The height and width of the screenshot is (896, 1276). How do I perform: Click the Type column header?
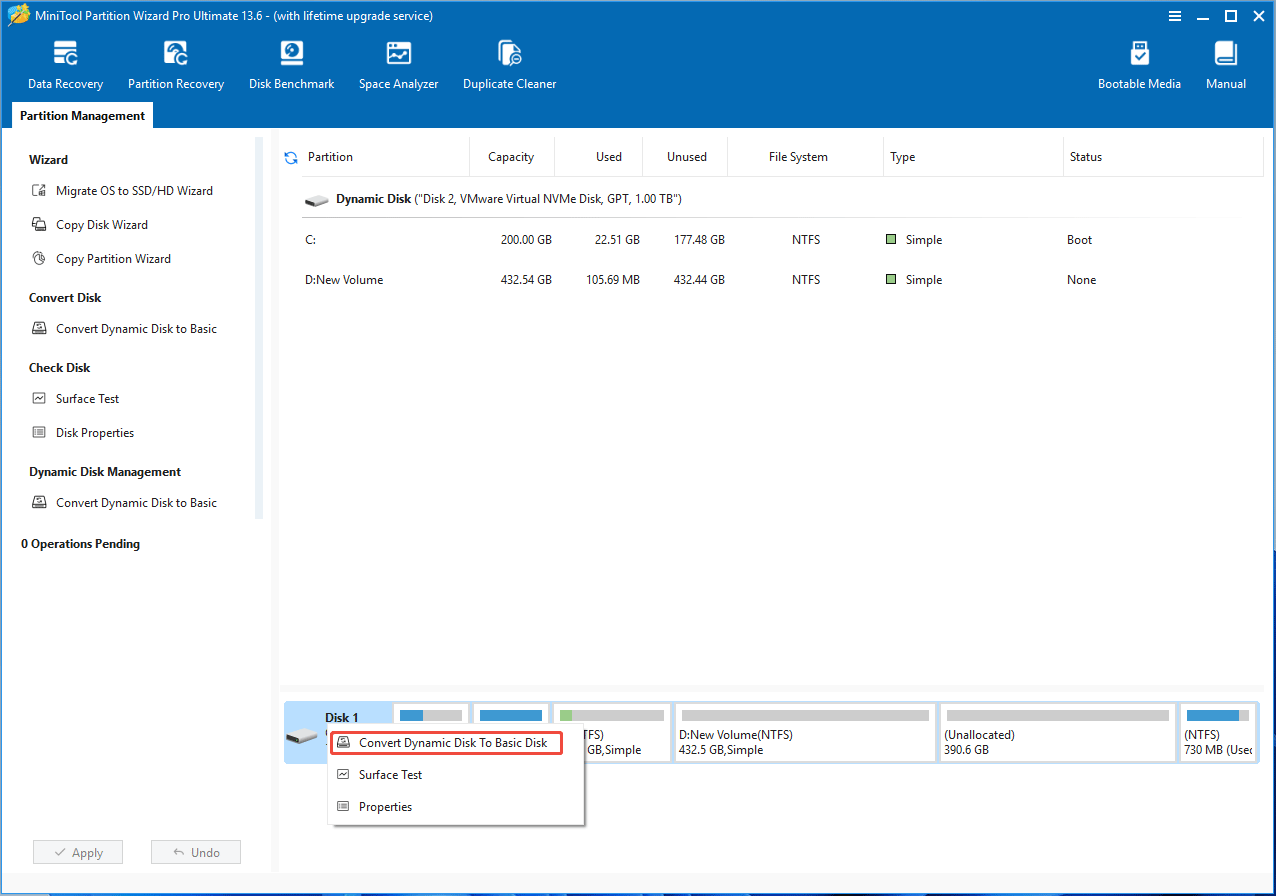click(x=903, y=157)
